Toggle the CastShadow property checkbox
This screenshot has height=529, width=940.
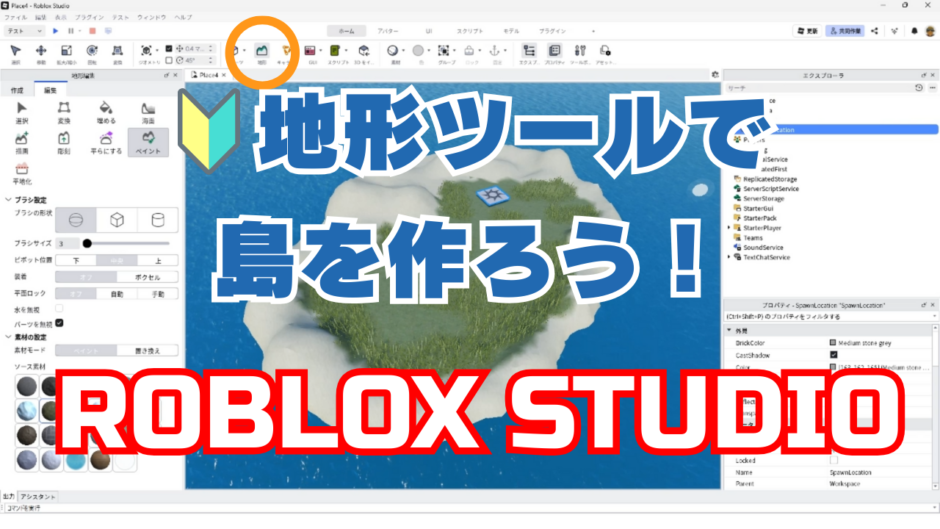coord(833,354)
